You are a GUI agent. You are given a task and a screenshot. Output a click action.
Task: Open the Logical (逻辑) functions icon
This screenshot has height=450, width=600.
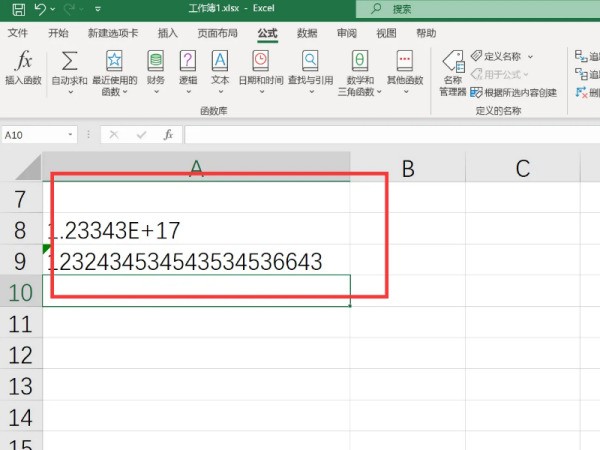click(188, 62)
